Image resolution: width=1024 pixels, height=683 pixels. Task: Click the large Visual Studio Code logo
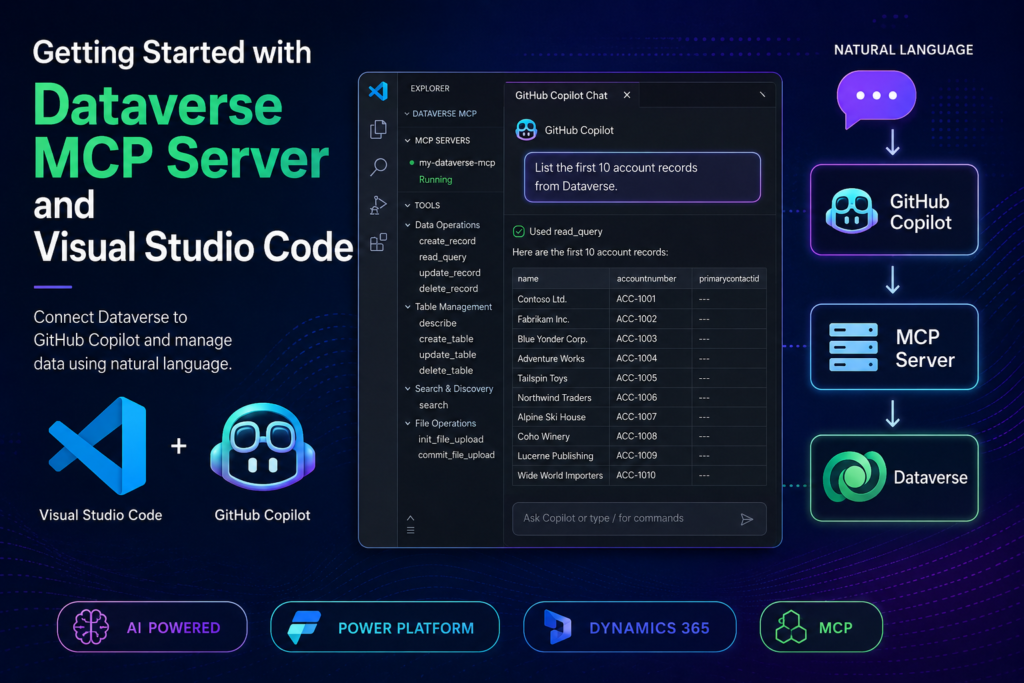point(97,446)
